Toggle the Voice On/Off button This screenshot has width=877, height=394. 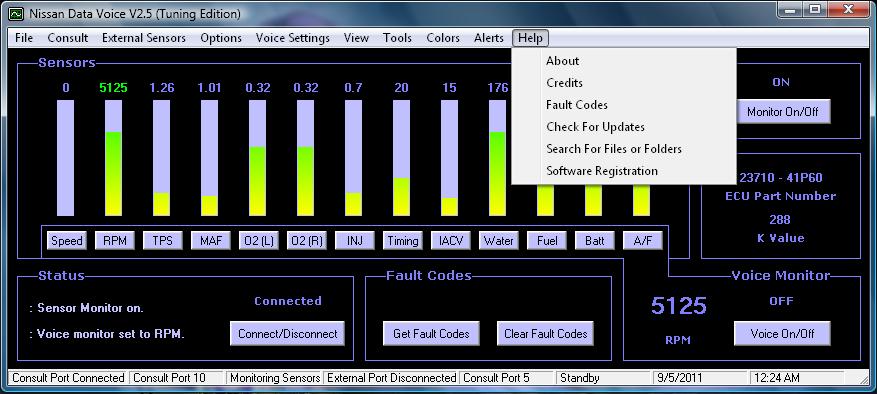coord(782,334)
